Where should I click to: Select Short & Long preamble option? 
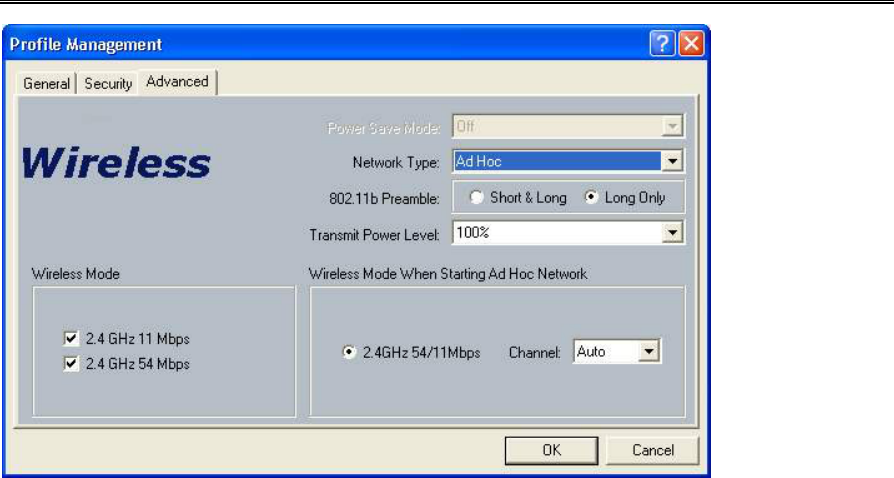[x=518, y=198]
